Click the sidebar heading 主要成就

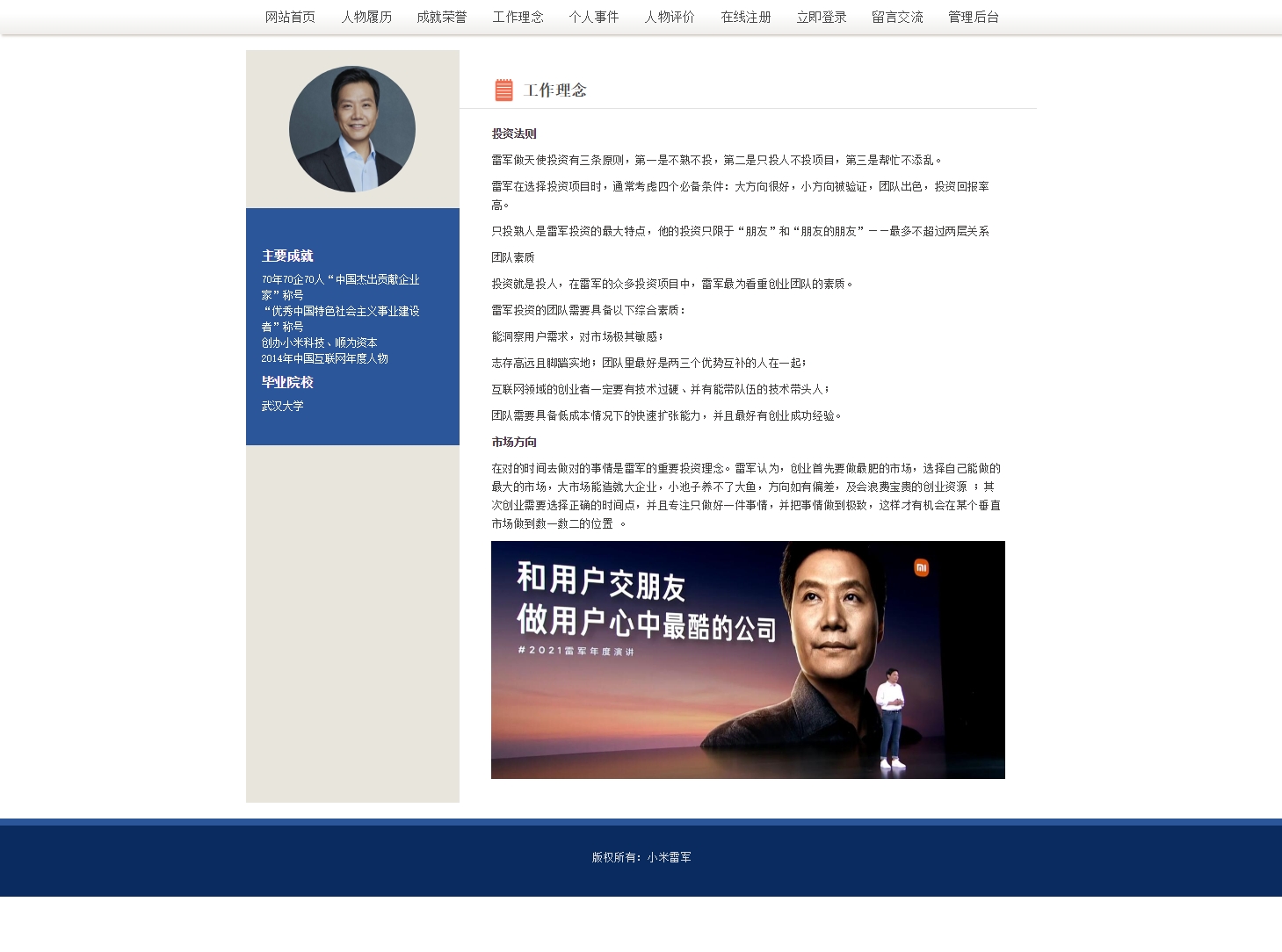287,256
